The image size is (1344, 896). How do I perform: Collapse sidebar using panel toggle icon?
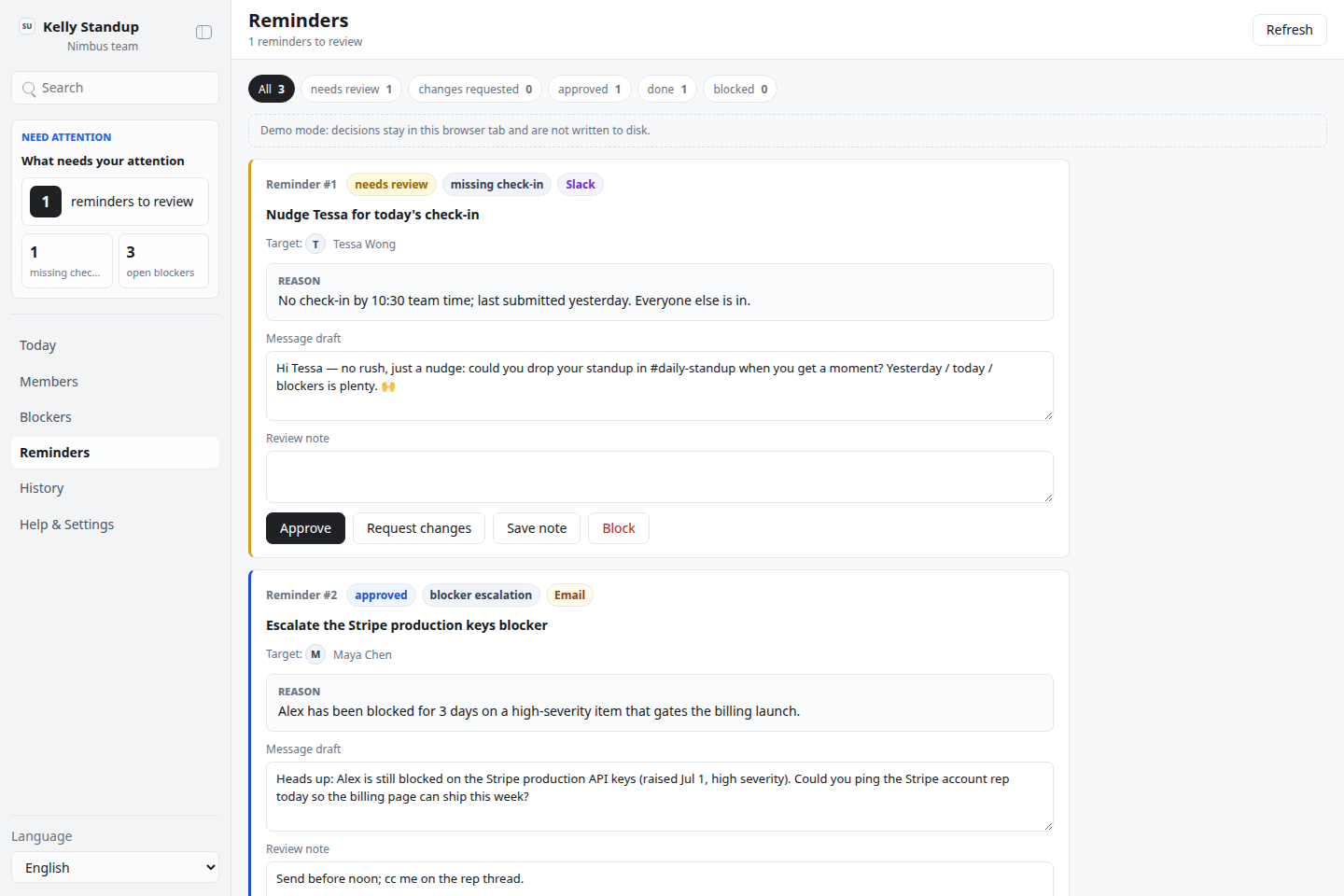click(203, 33)
